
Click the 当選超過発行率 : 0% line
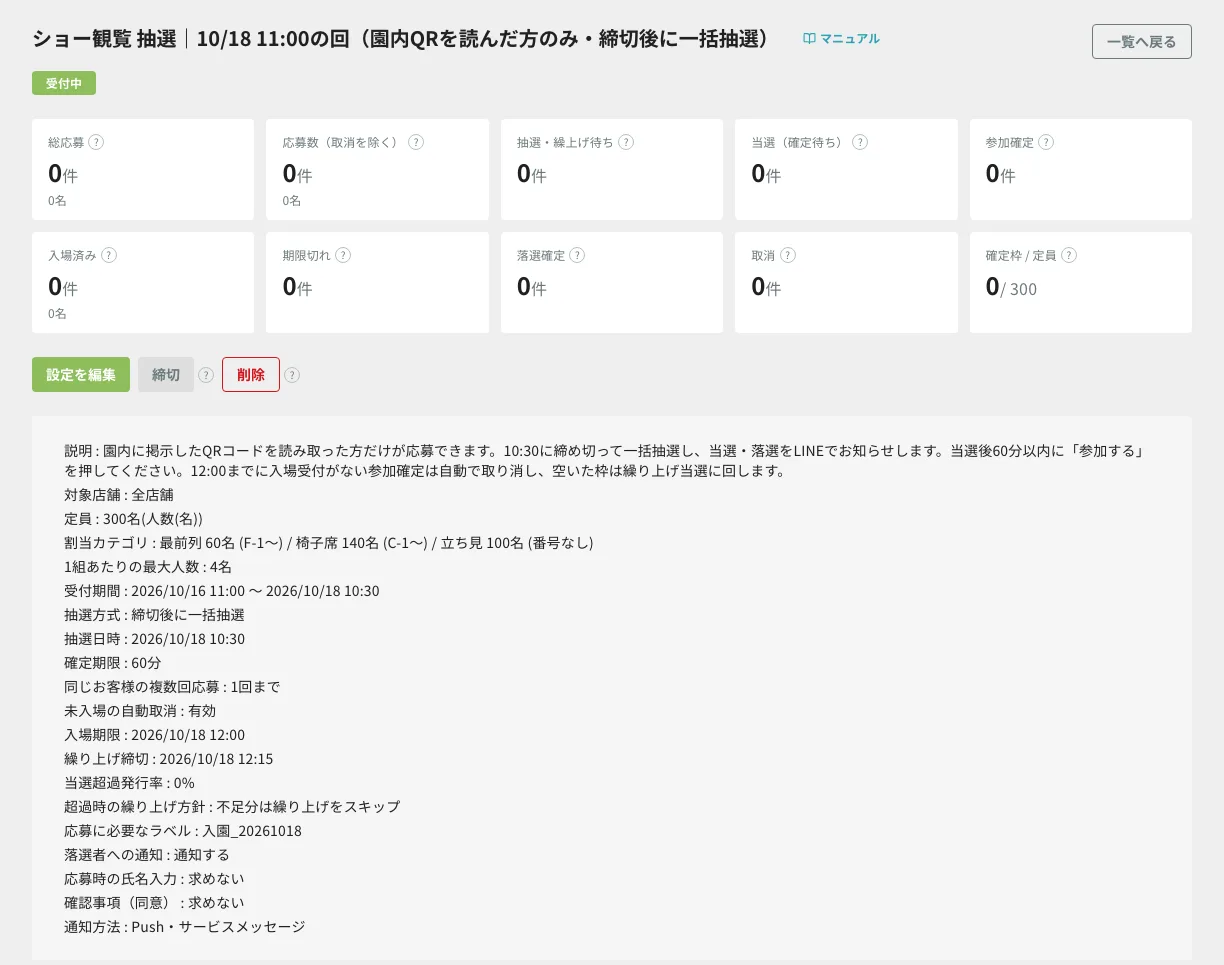tap(129, 783)
